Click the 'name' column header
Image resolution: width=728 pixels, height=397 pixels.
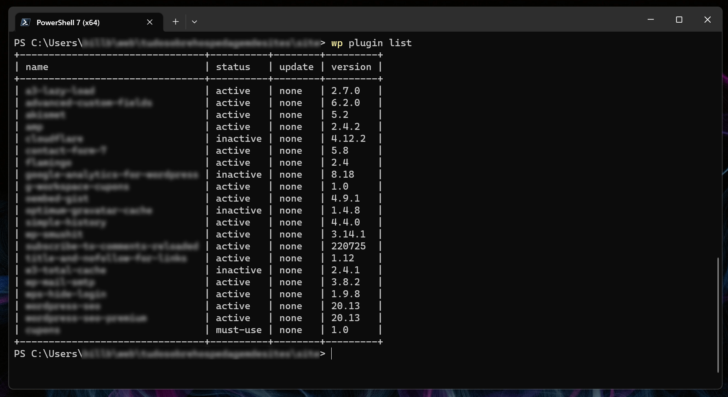(x=37, y=67)
